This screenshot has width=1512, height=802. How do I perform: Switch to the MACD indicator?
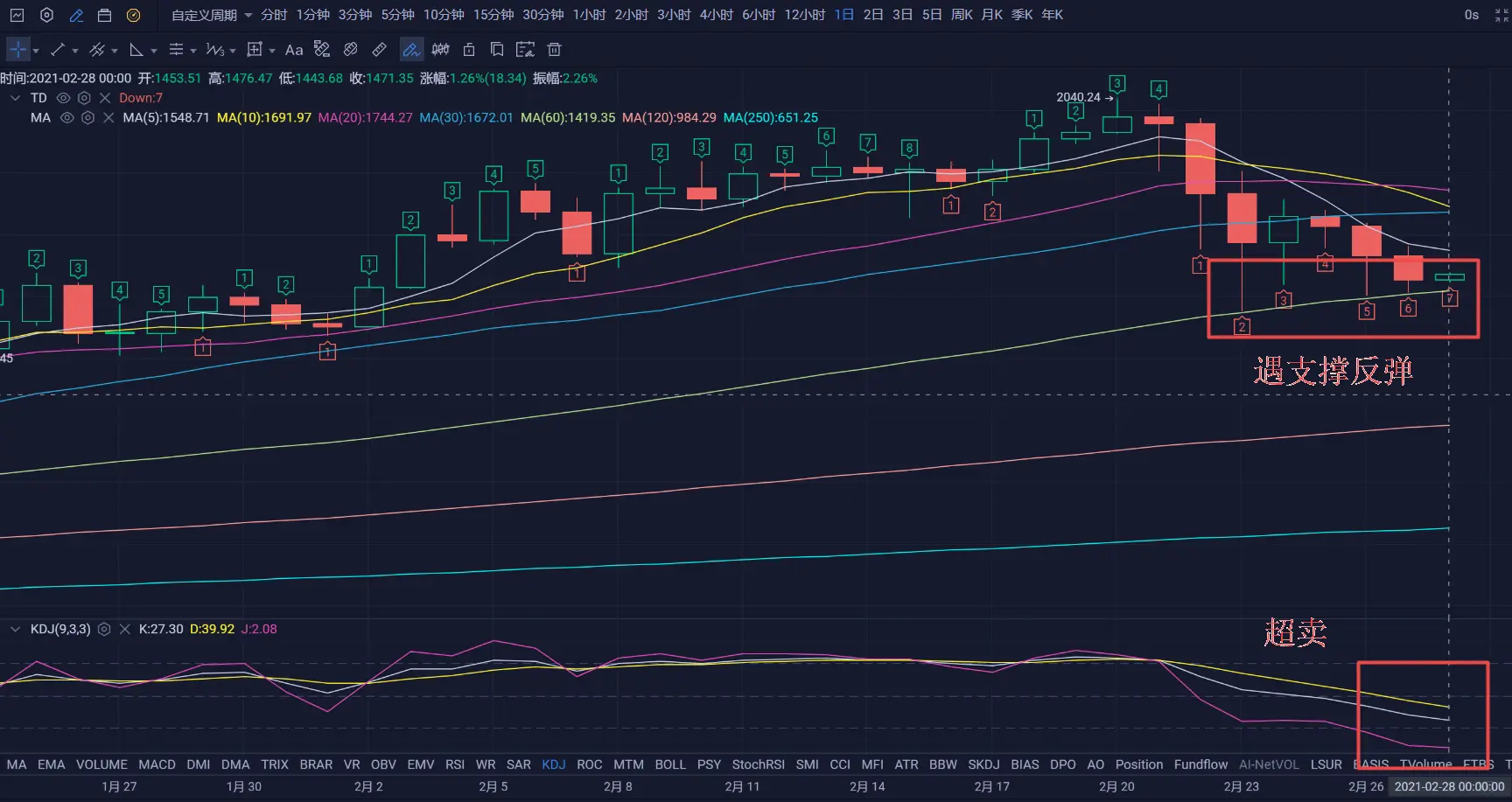click(157, 764)
